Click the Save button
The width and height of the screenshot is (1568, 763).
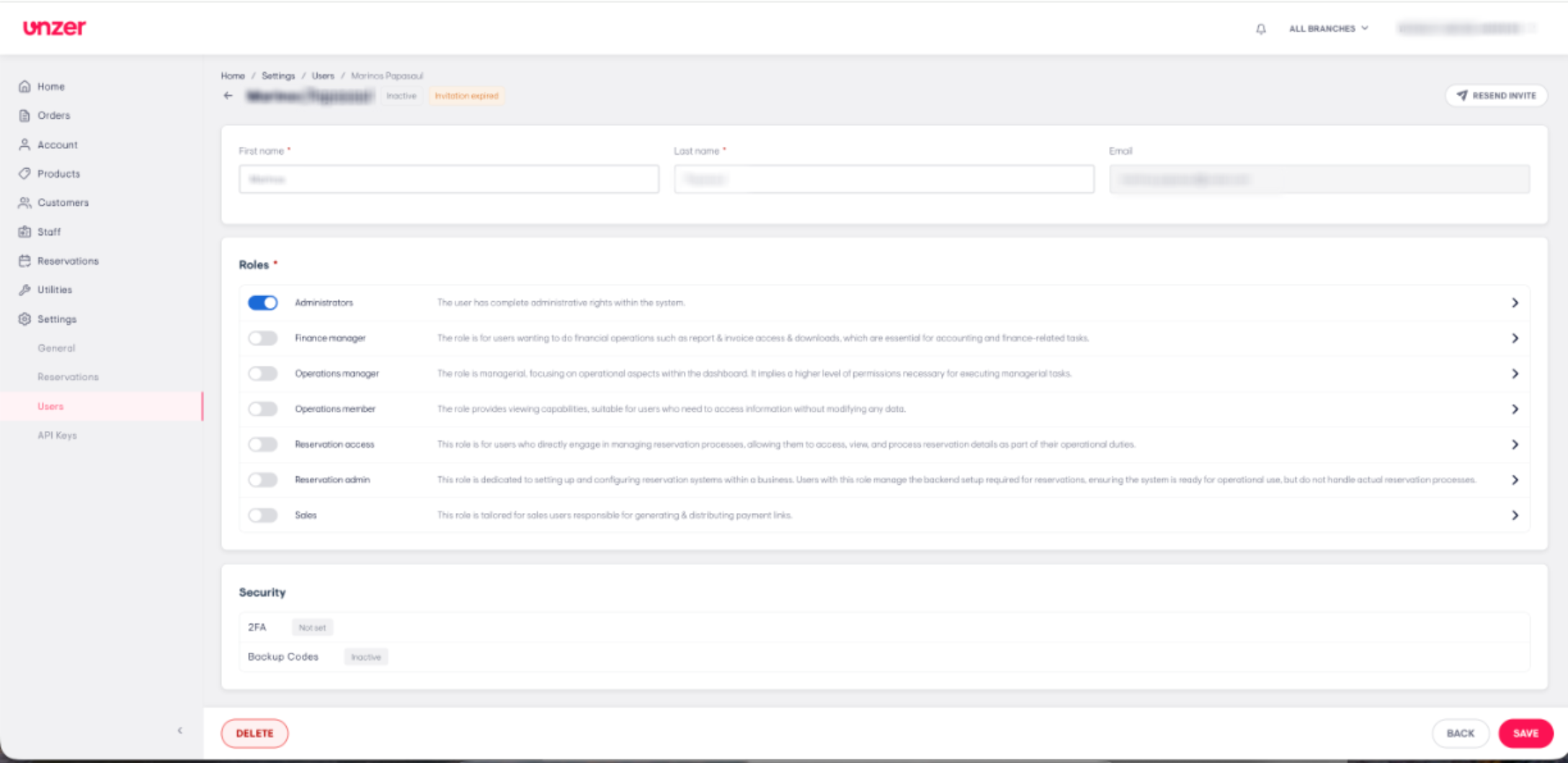pyautogui.click(x=1525, y=733)
